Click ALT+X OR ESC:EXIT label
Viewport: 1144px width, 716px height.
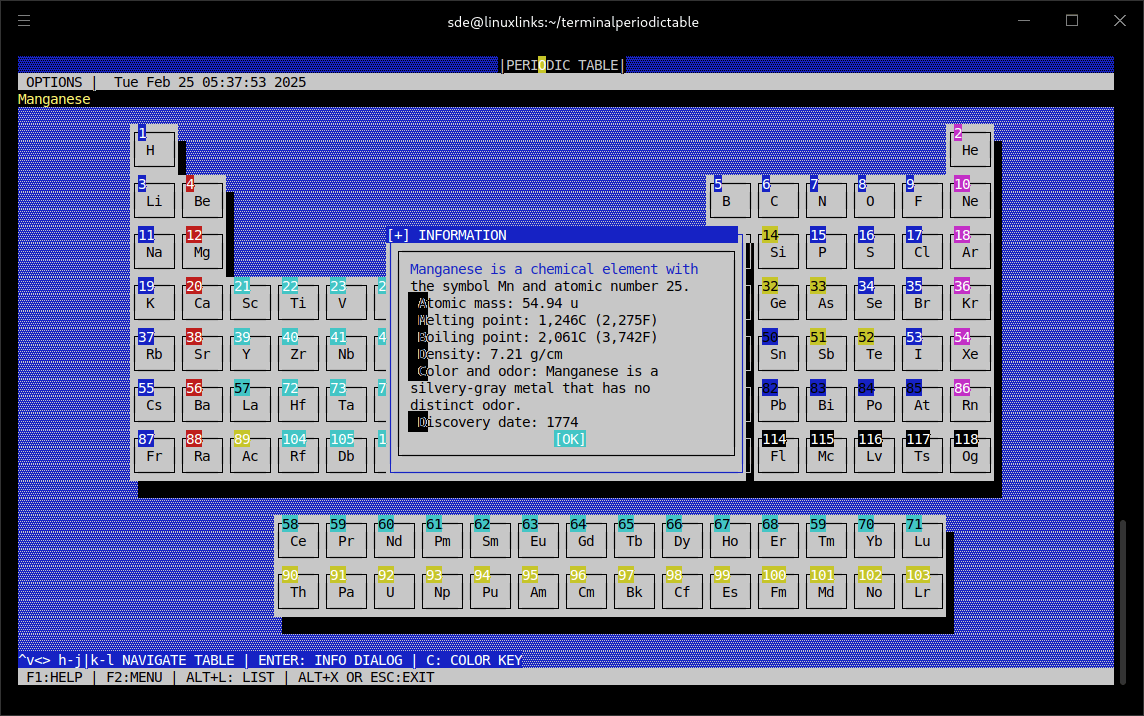[x=366, y=677]
